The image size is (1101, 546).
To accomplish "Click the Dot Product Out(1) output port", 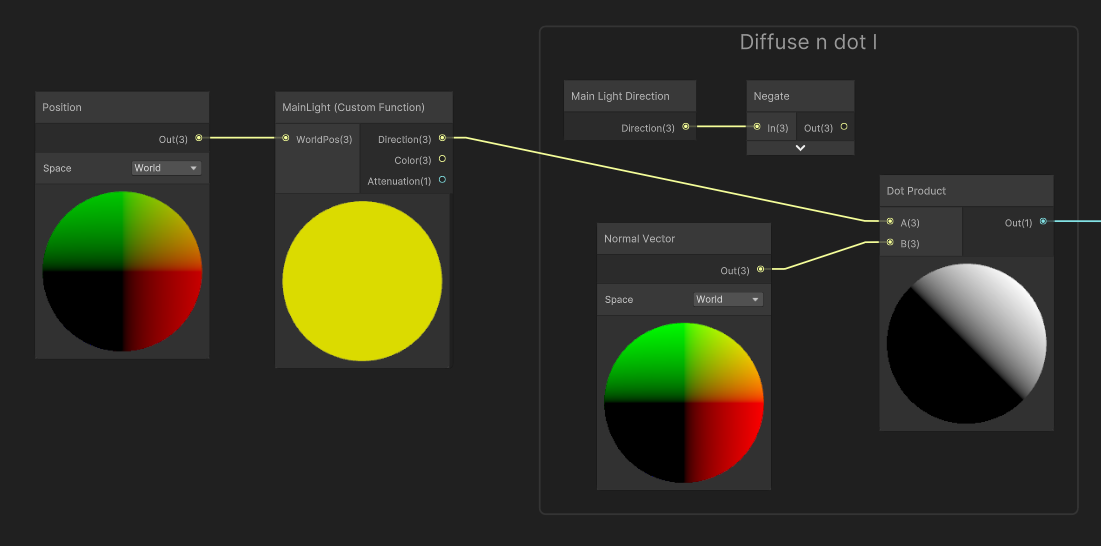I will pos(1043,221).
